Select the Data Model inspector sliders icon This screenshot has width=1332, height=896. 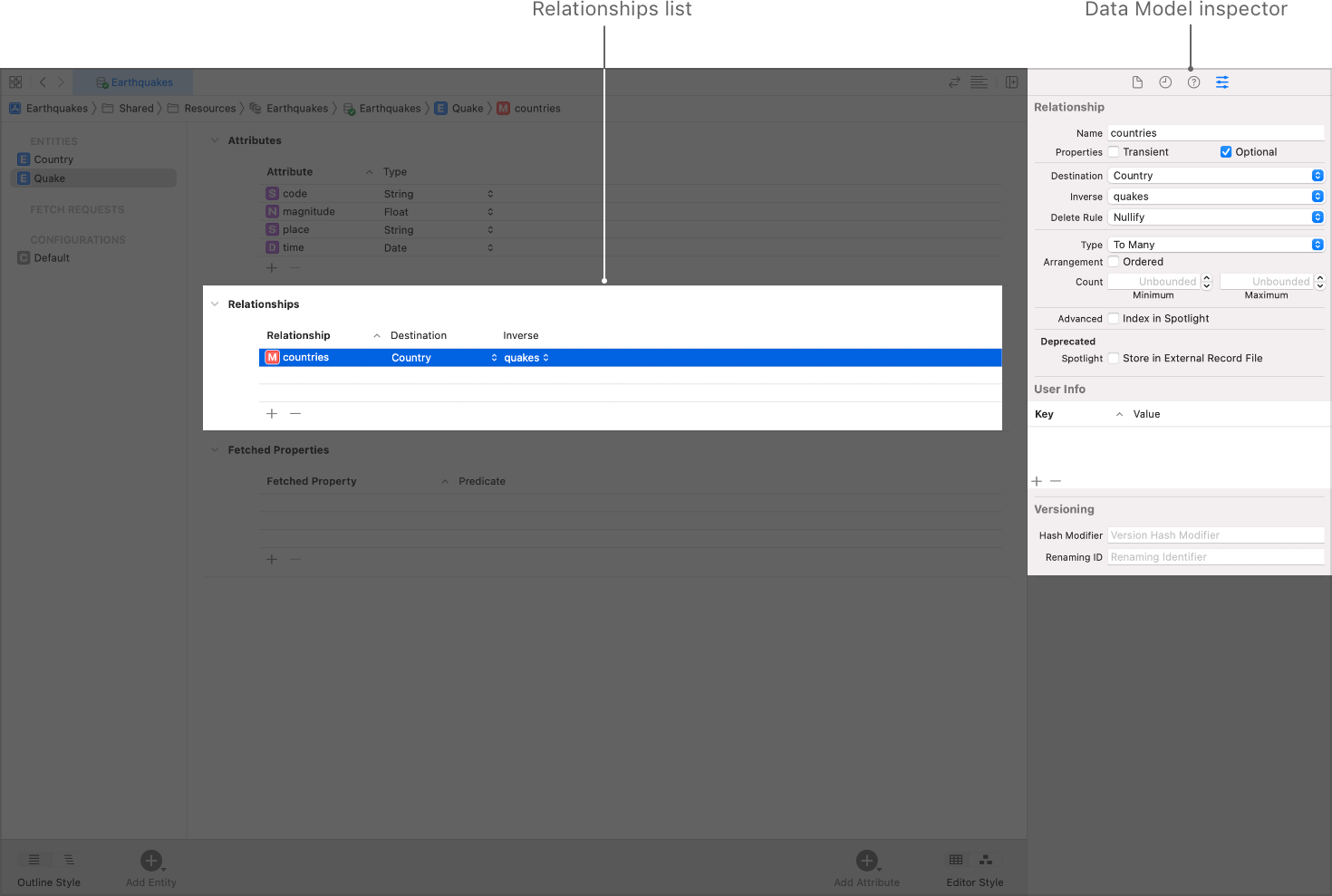[1222, 82]
